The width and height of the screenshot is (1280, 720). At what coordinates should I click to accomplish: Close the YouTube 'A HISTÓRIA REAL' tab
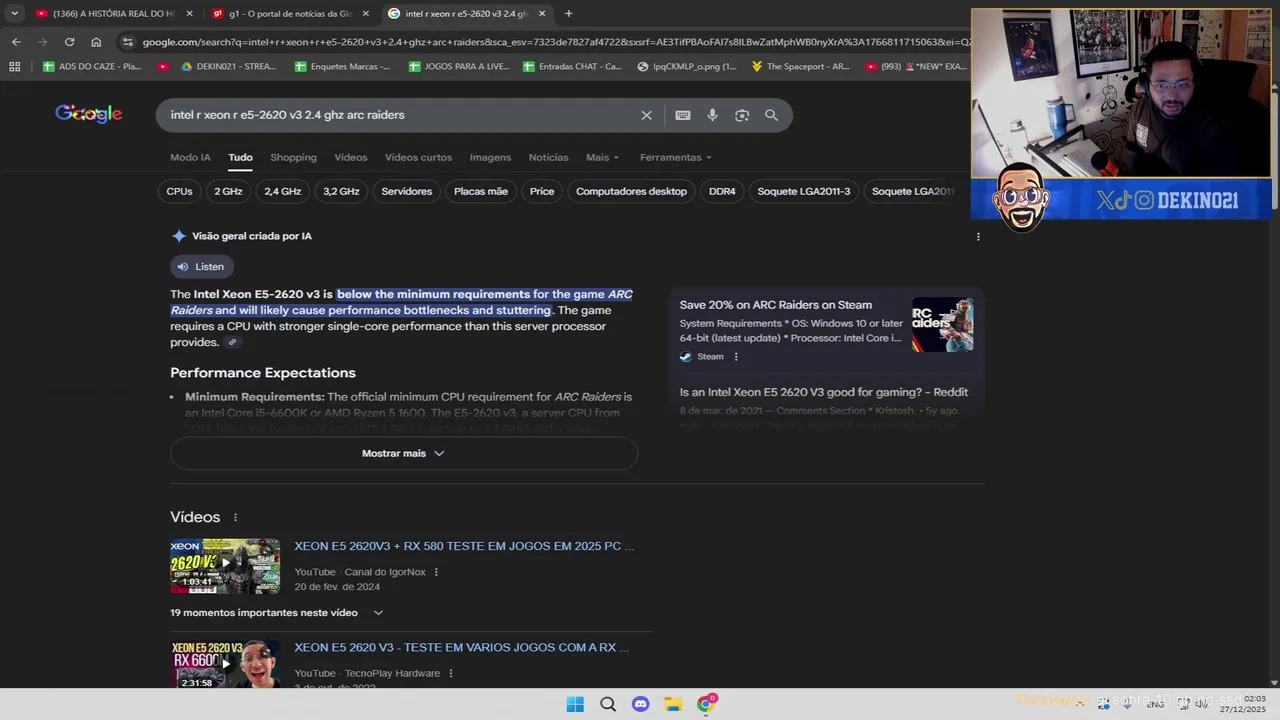click(x=189, y=14)
